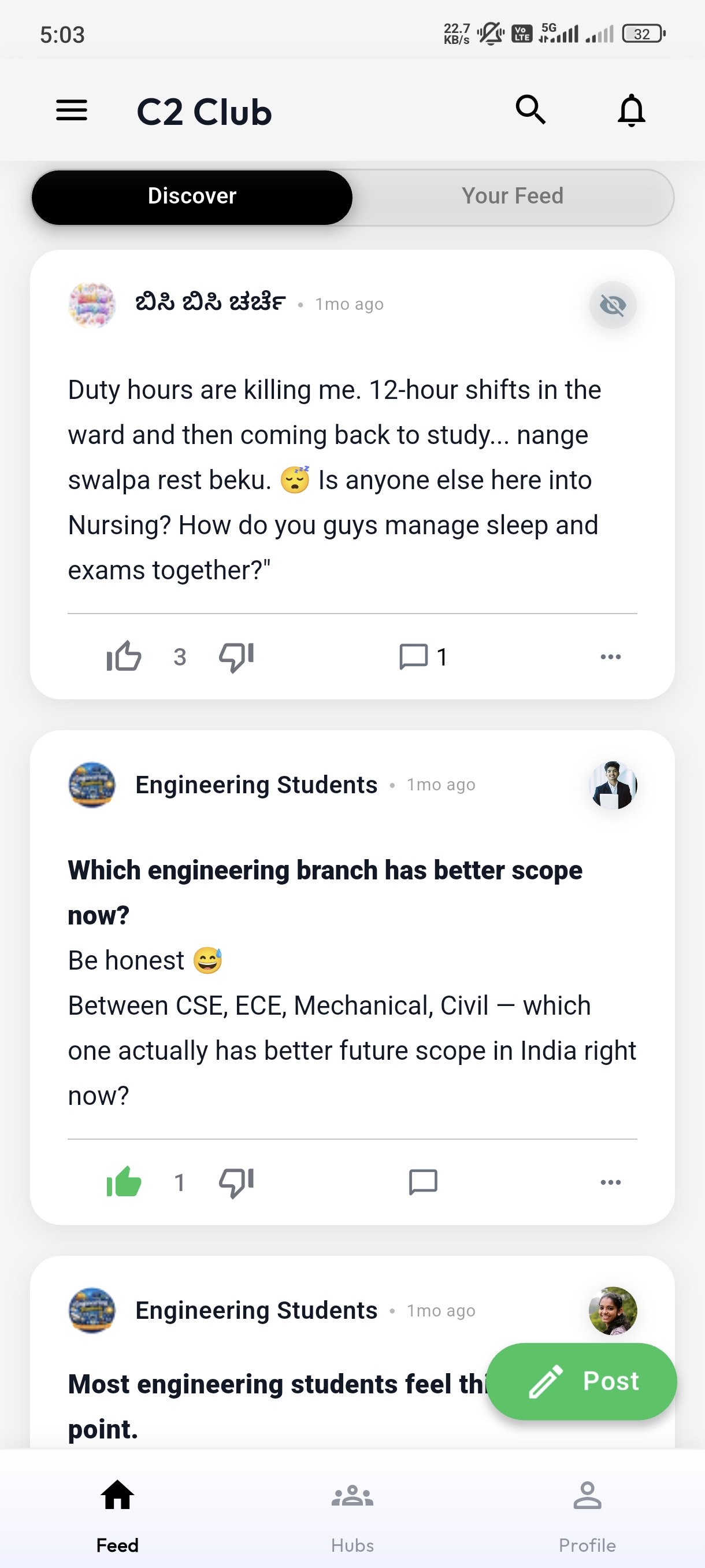Open the hamburger navigation menu
The width and height of the screenshot is (705, 1568).
click(x=72, y=111)
